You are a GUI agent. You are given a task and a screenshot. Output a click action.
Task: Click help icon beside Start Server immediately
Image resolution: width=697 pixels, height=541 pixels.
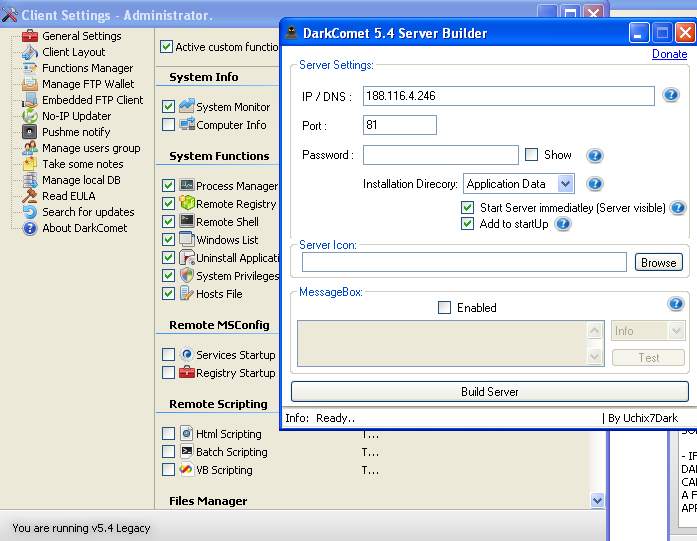tap(678, 208)
